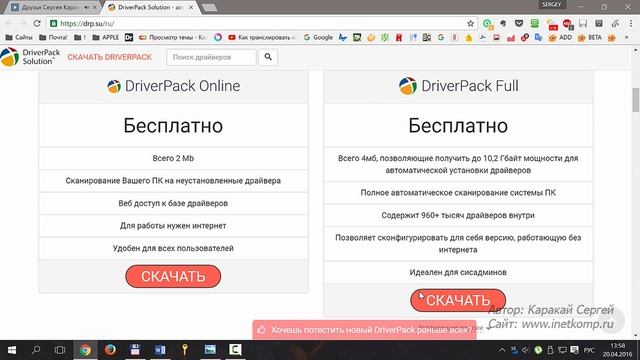Click "Полное автоматическое сканирование системы ПК" row
Viewport: 640px width, 360px height.
(458, 193)
